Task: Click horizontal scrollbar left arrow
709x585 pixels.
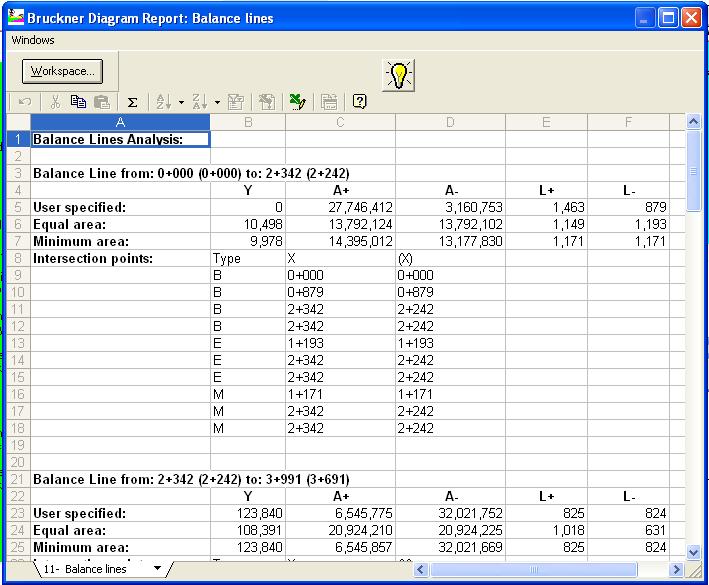Action: click(x=421, y=569)
